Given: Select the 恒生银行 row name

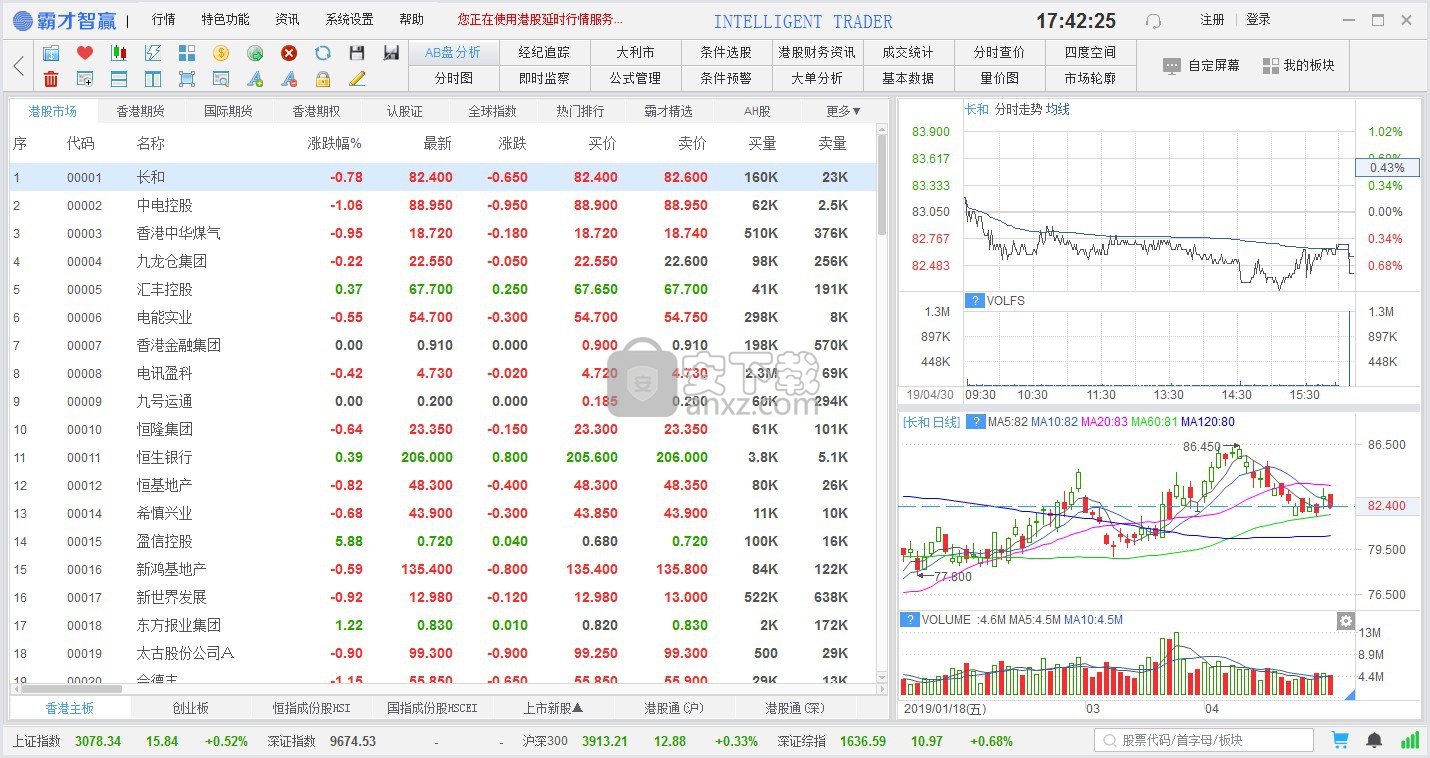Looking at the screenshot, I should [165, 457].
